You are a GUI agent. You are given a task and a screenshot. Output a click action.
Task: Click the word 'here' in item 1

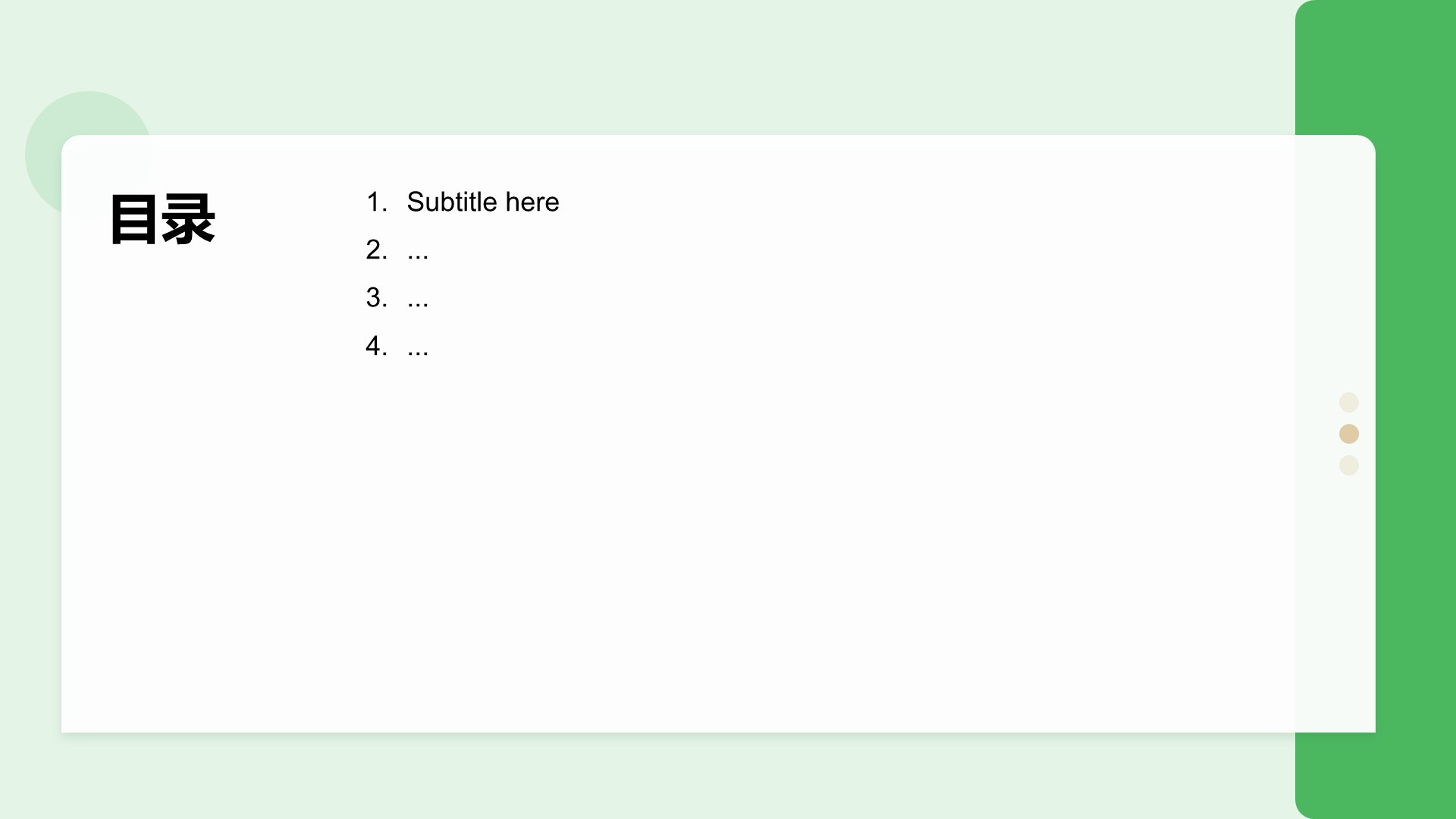[x=532, y=202]
